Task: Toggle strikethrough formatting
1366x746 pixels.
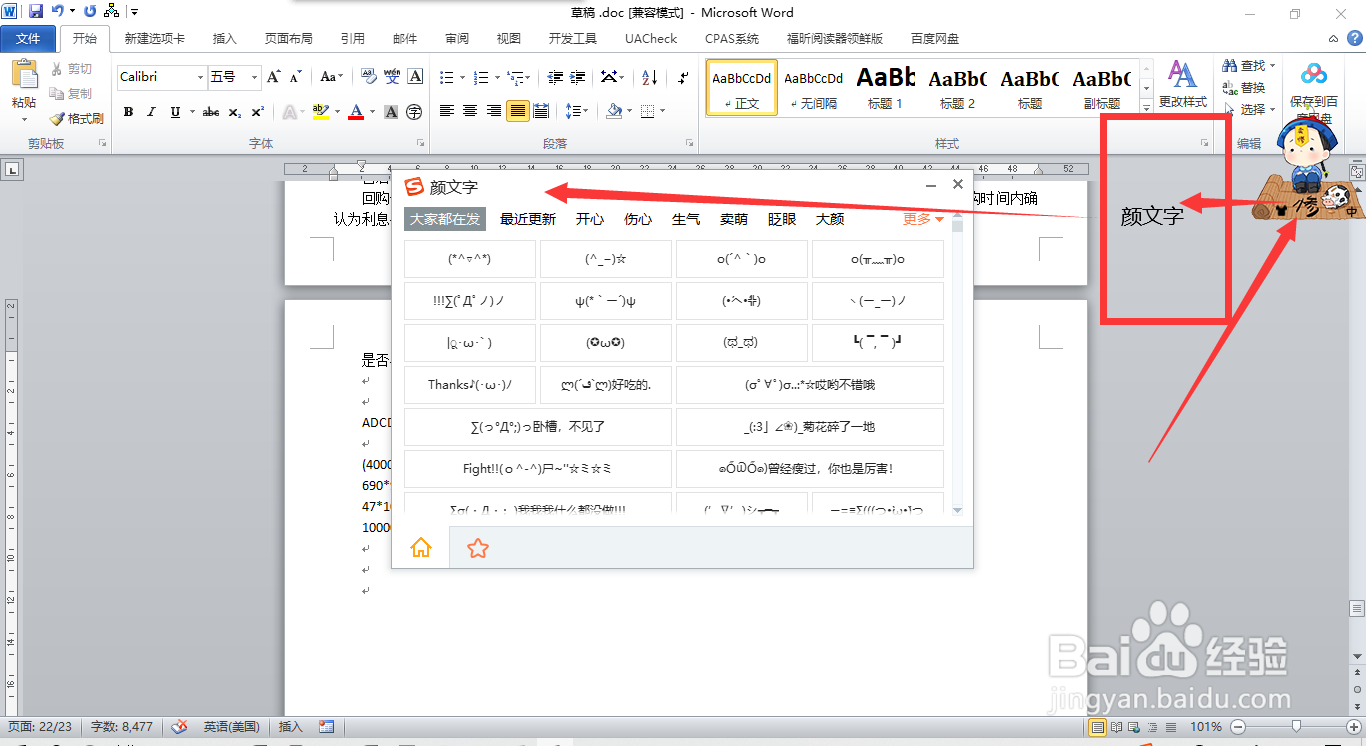Action: tap(209, 111)
